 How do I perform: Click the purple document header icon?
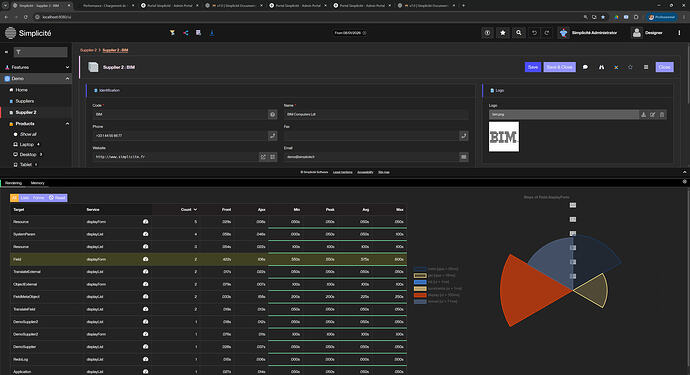[x=198, y=33]
